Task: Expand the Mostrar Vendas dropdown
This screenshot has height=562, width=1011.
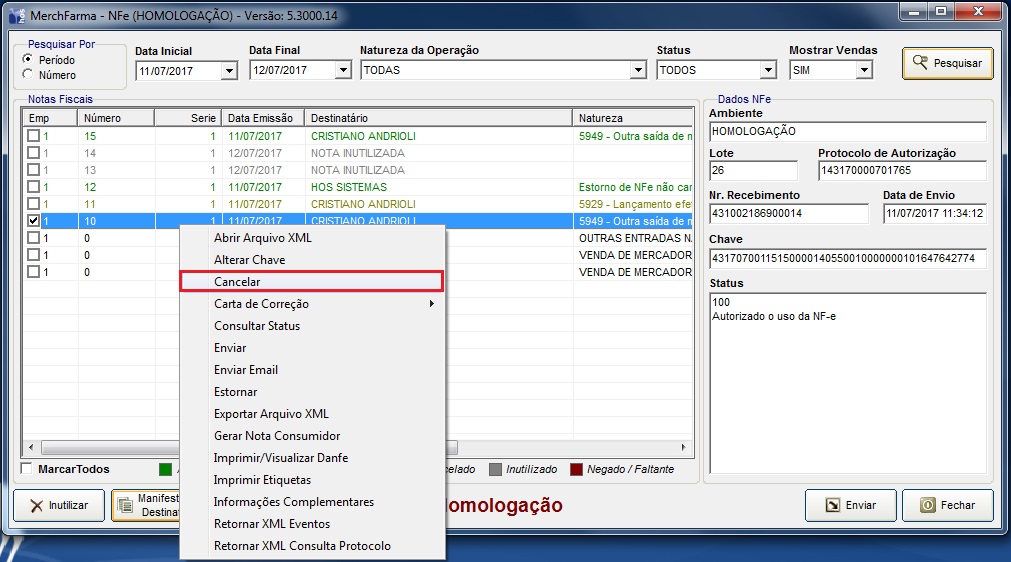Action: click(x=864, y=71)
